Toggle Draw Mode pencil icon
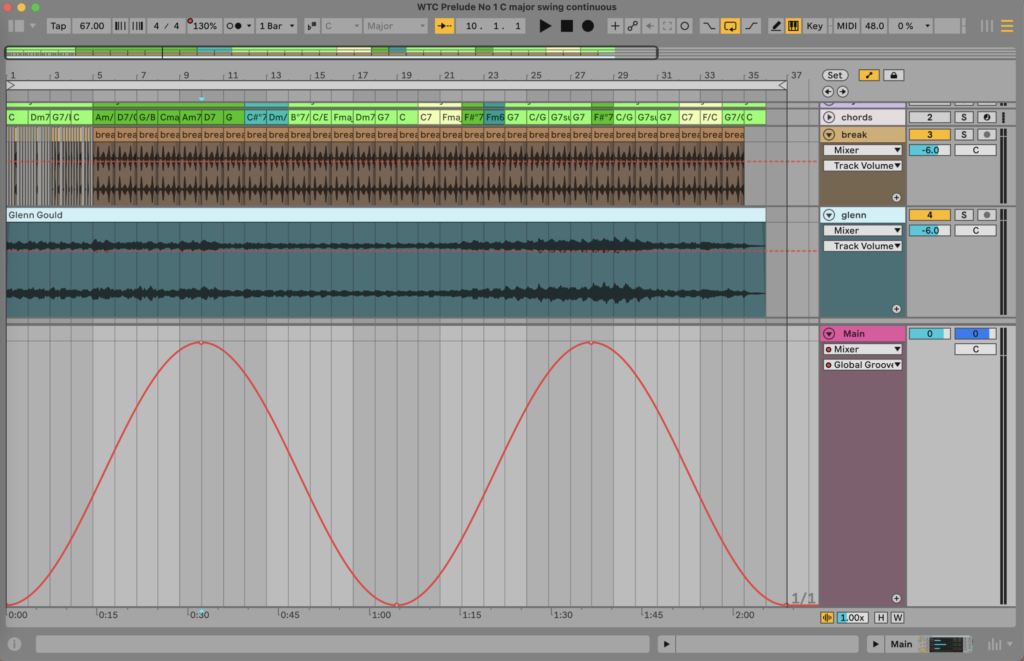 pos(775,26)
